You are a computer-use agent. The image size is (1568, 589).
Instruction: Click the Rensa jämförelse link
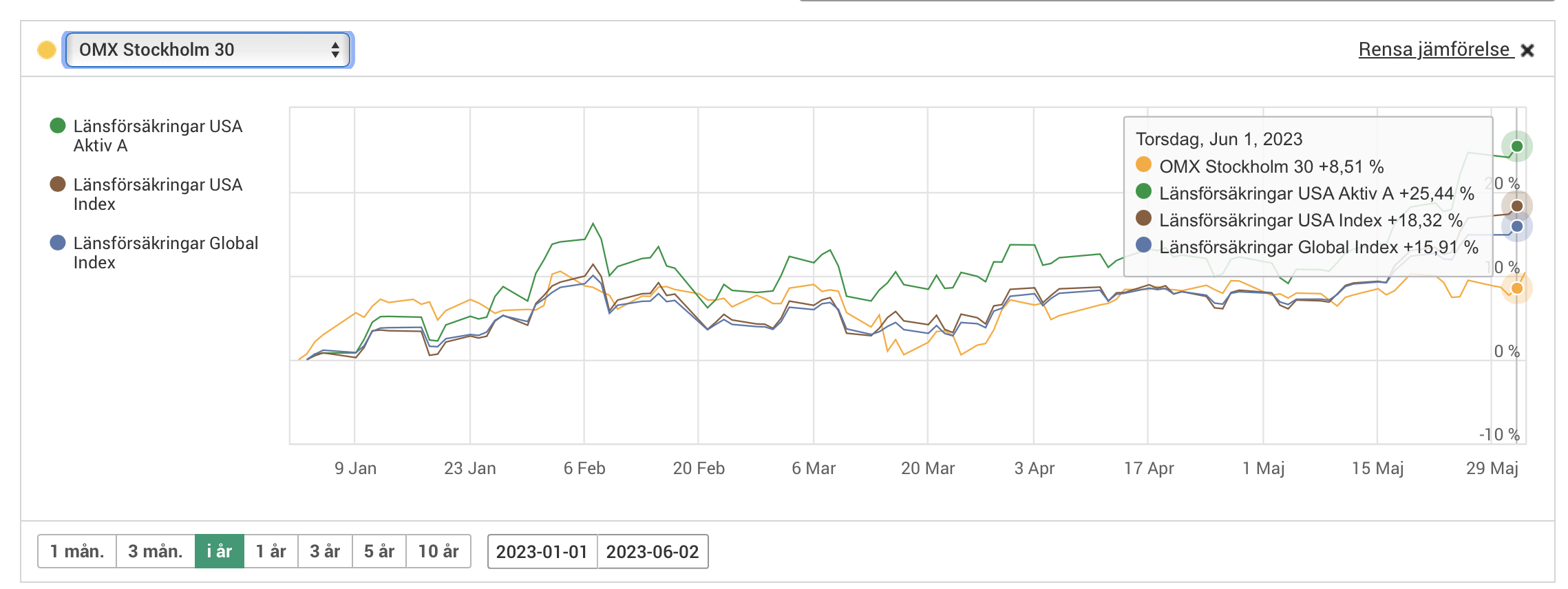1434,50
